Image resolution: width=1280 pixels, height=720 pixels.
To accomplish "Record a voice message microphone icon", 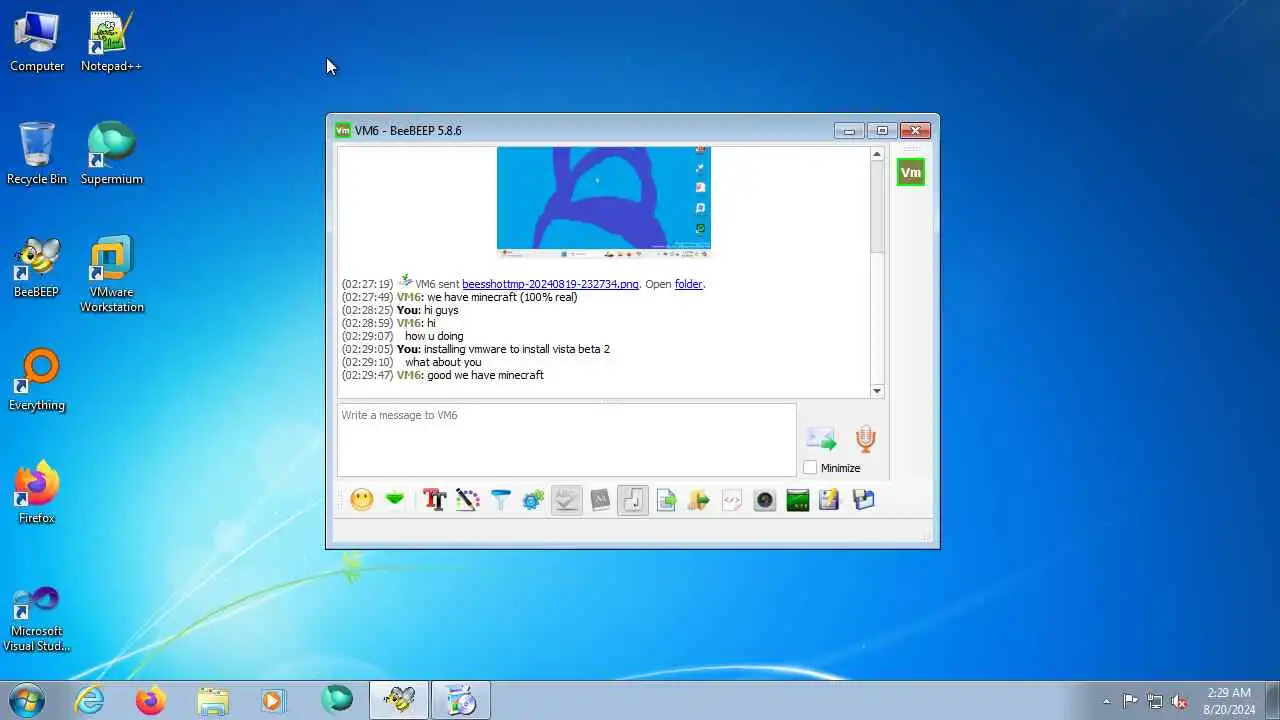I will click(866, 439).
